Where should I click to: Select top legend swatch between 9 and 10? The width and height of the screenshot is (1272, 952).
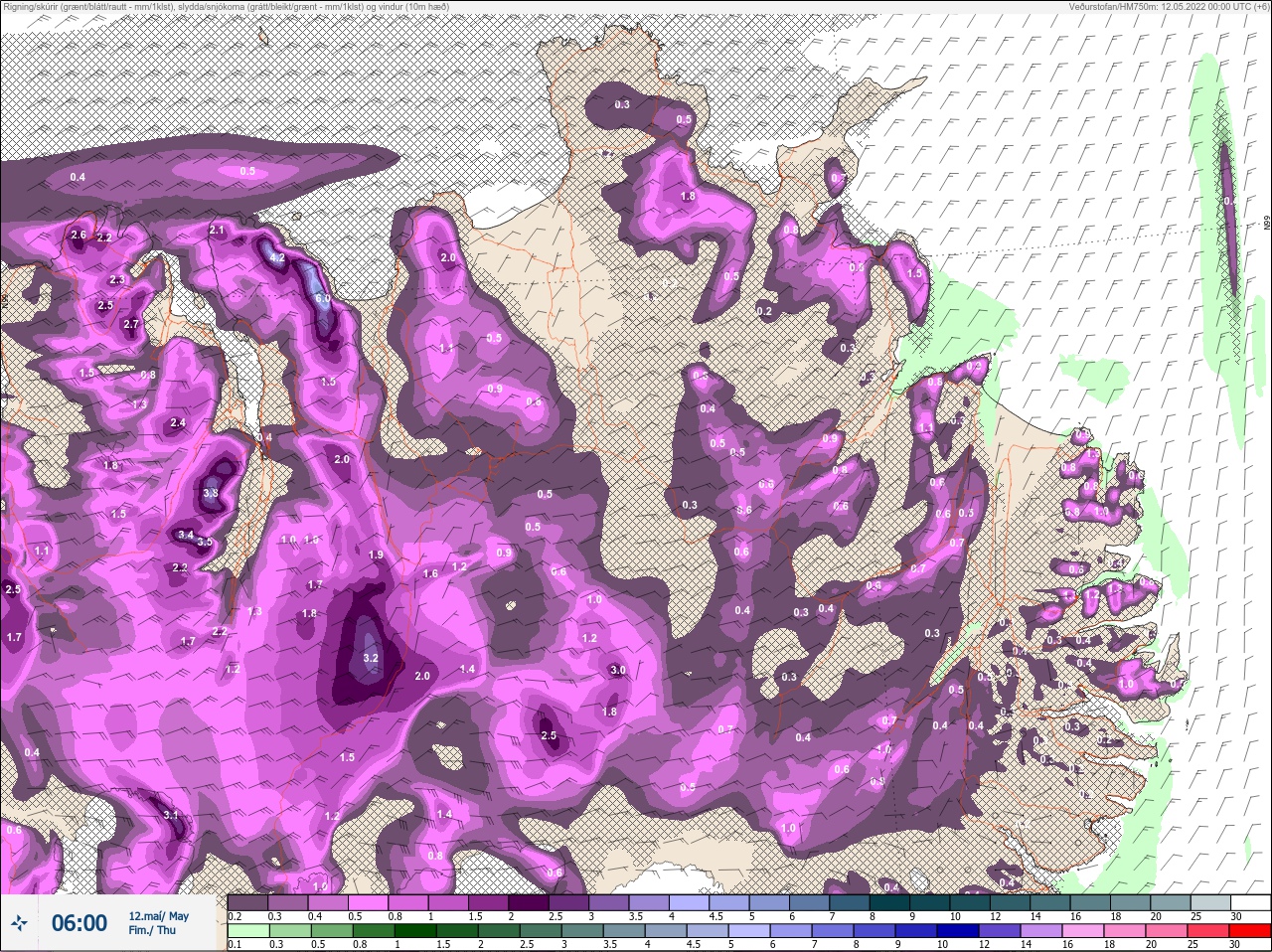click(x=930, y=901)
